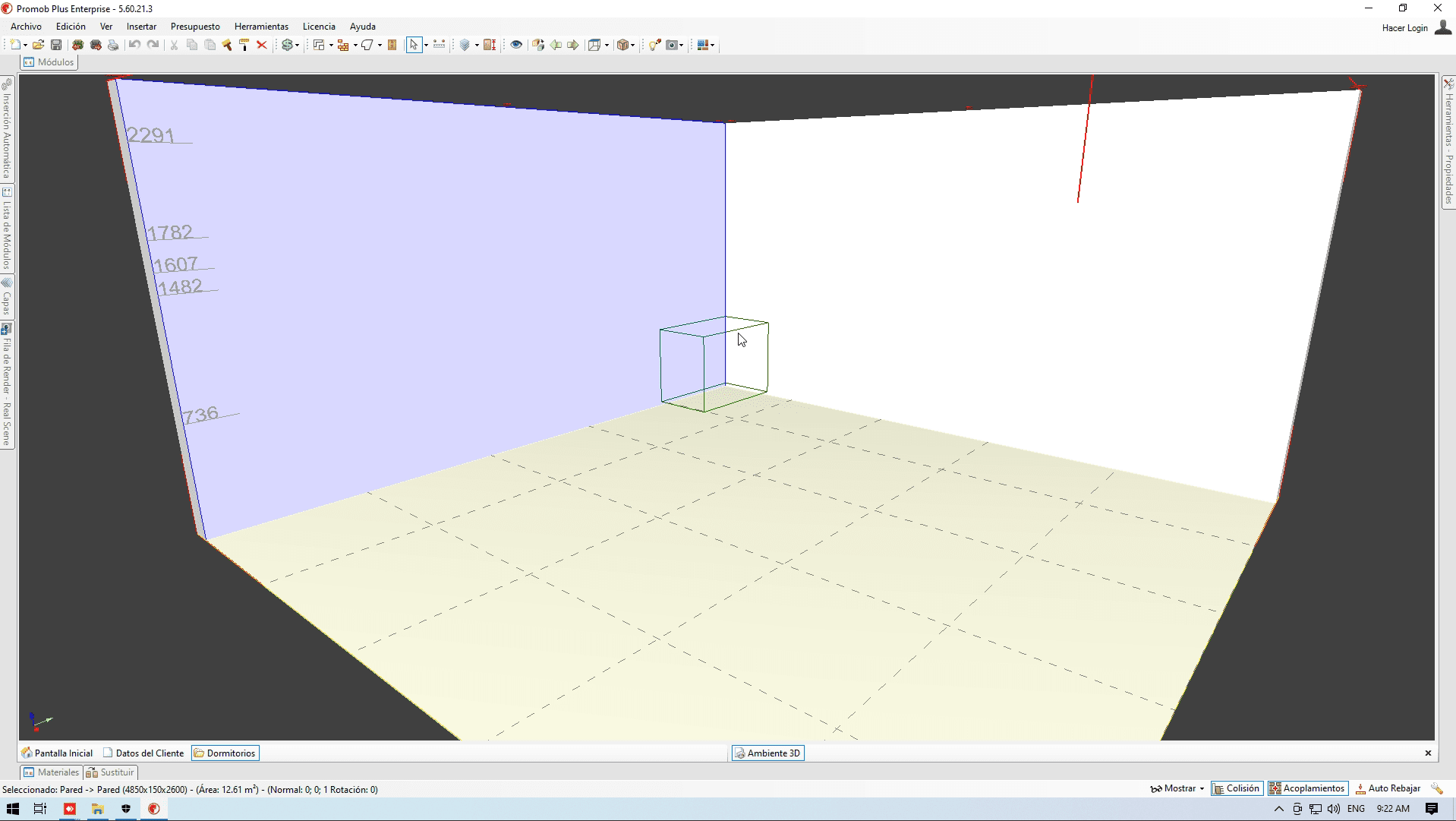This screenshot has width=1456, height=821.
Task: Click the Undo arrow icon
Action: (134, 45)
